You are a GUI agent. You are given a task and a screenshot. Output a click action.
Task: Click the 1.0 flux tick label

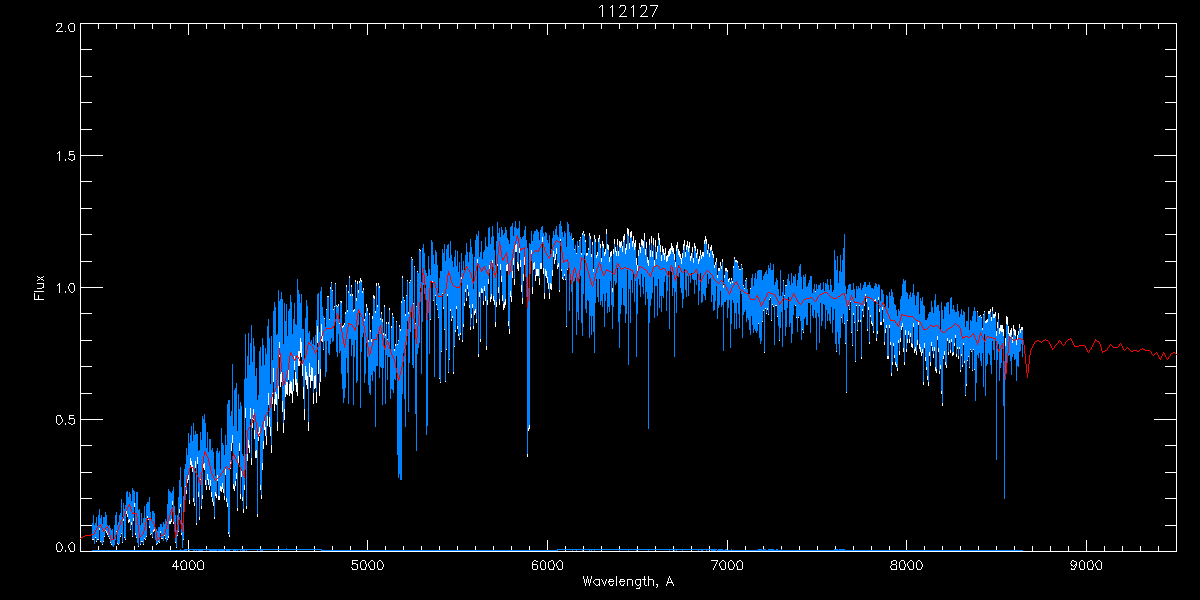pyautogui.click(x=63, y=288)
